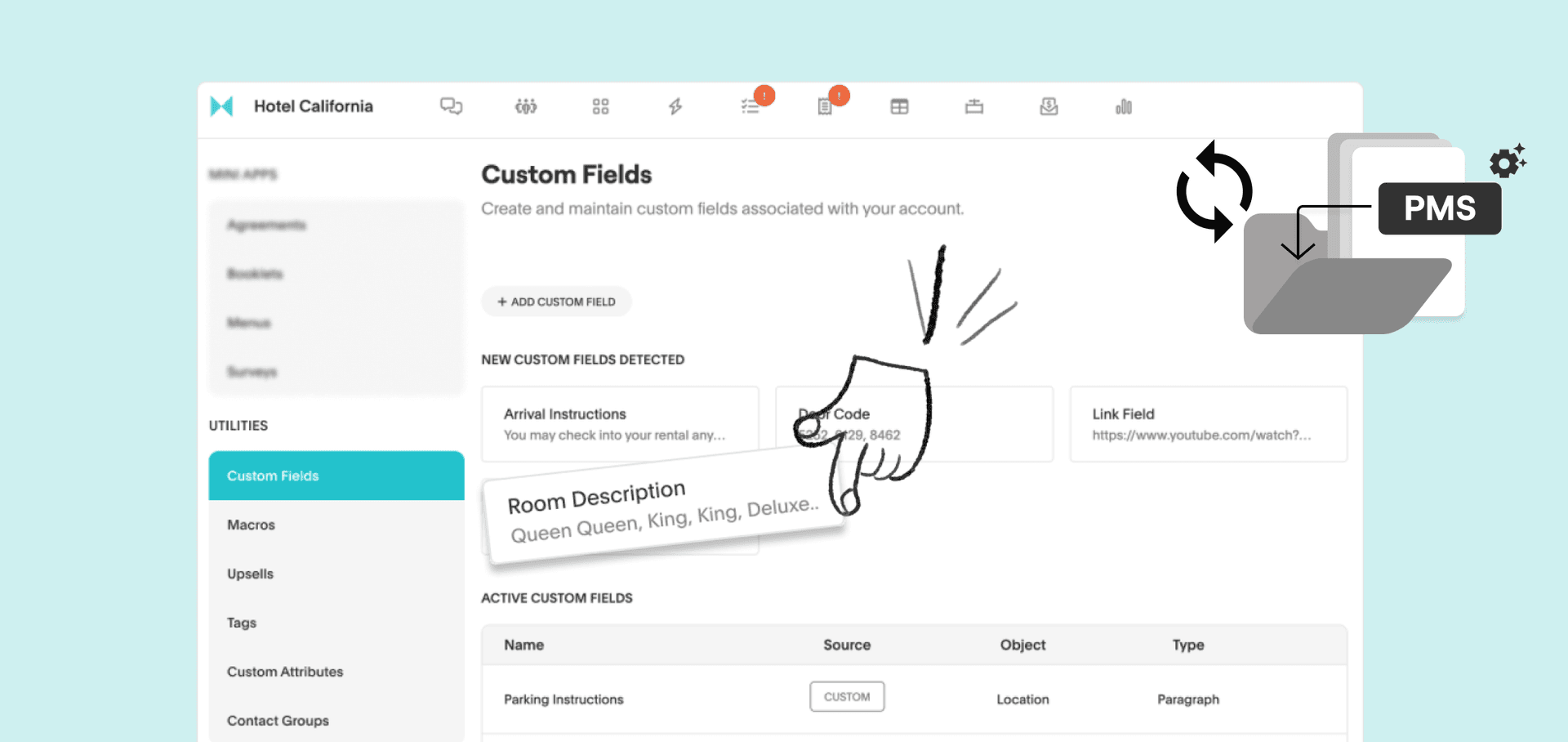This screenshot has height=742, width=1568.
Task: Click the Add Custom Field button
Action: (x=556, y=302)
